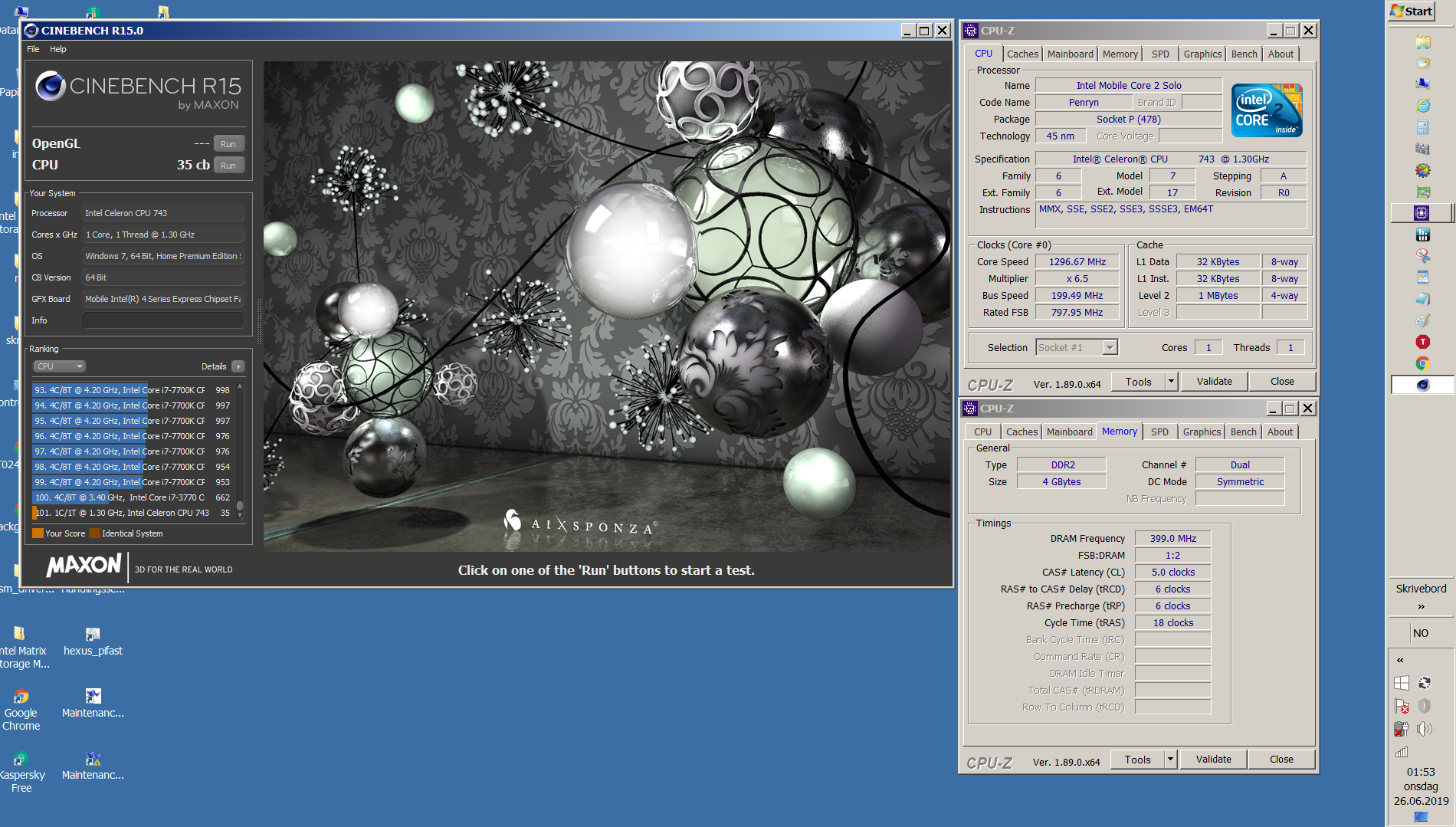1456x827 pixels.
Task: Open Windows Firewall taskbar icon
Action: (x=1423, y=149)
